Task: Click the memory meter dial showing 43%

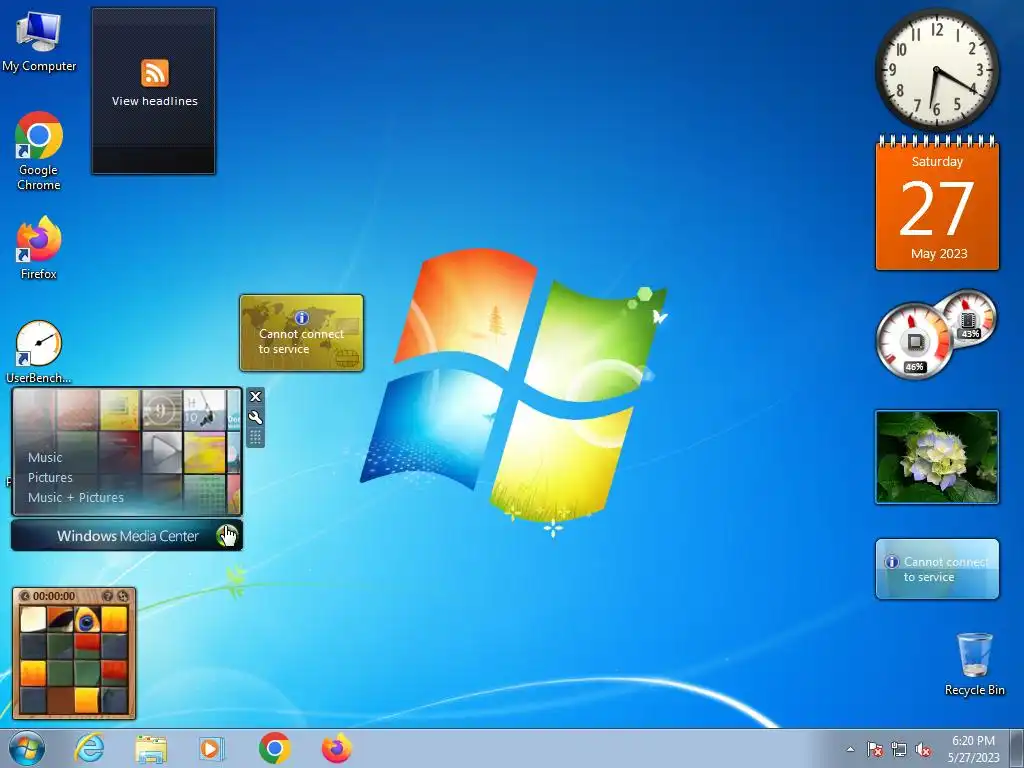Action: pyautogui.click(x=970, y=318)
